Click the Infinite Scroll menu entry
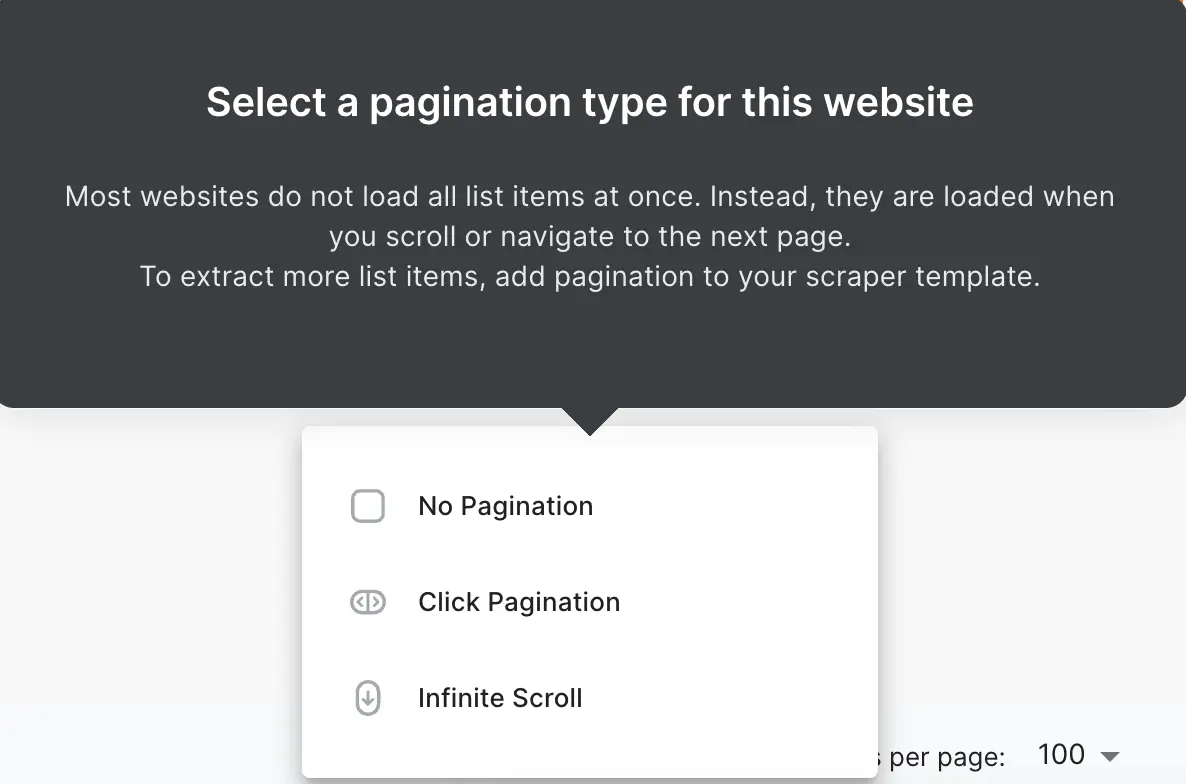The height and width of the screenshot is (784, 1186). [500, 698]
